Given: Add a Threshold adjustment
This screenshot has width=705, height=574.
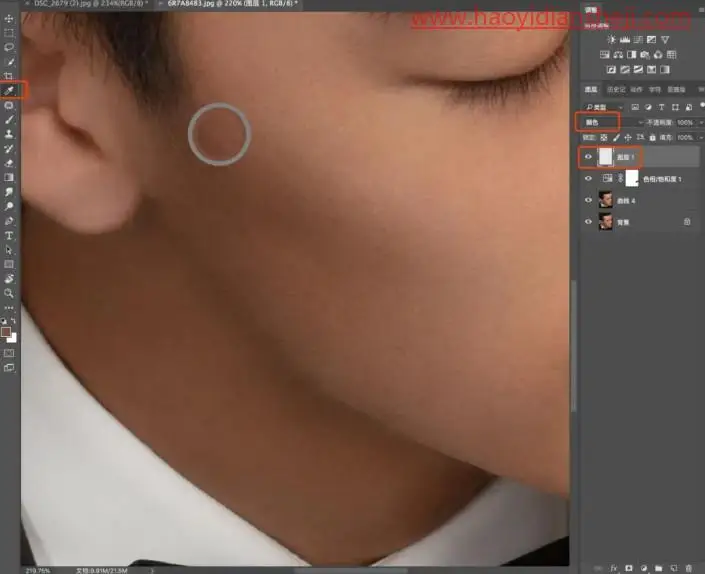Looking at the screenshot, I should [x=638, y=70].
